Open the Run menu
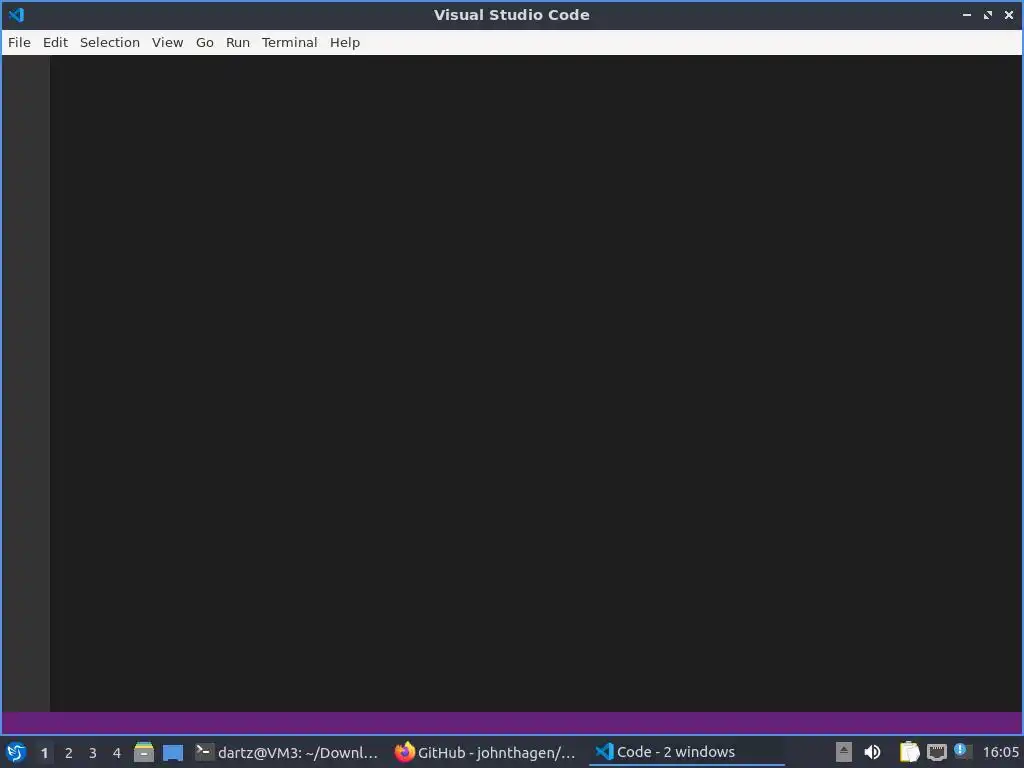 pos(238,42)
